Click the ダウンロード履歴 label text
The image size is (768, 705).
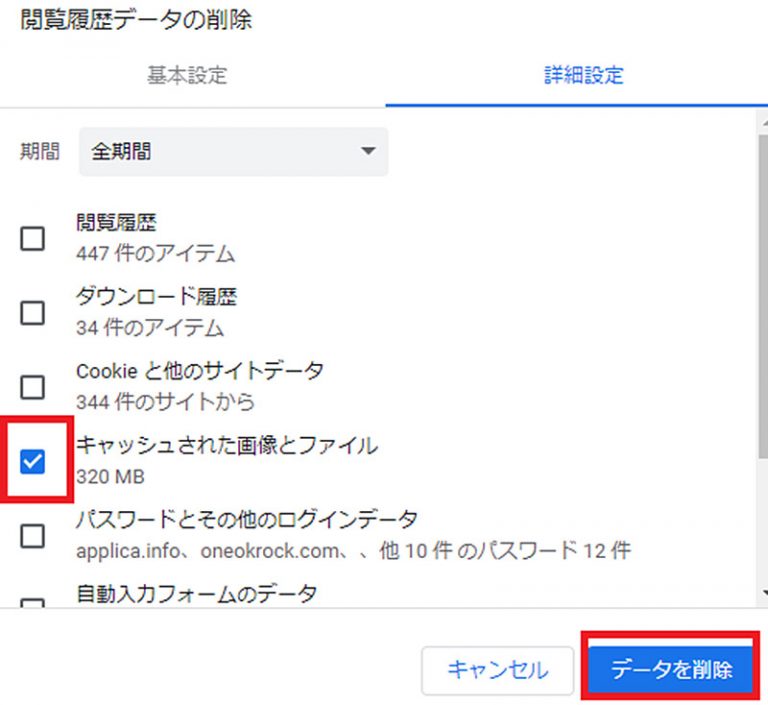point(156,297)
